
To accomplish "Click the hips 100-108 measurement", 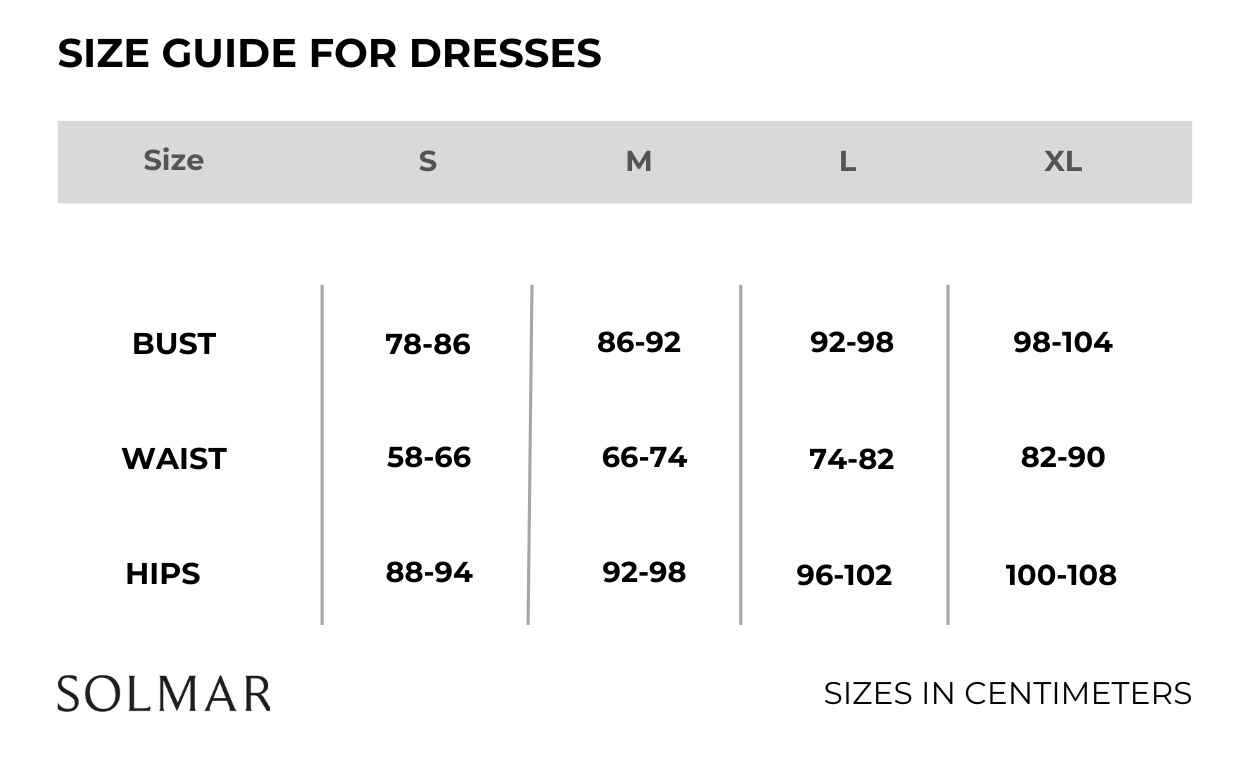I will click(1060, 575).
